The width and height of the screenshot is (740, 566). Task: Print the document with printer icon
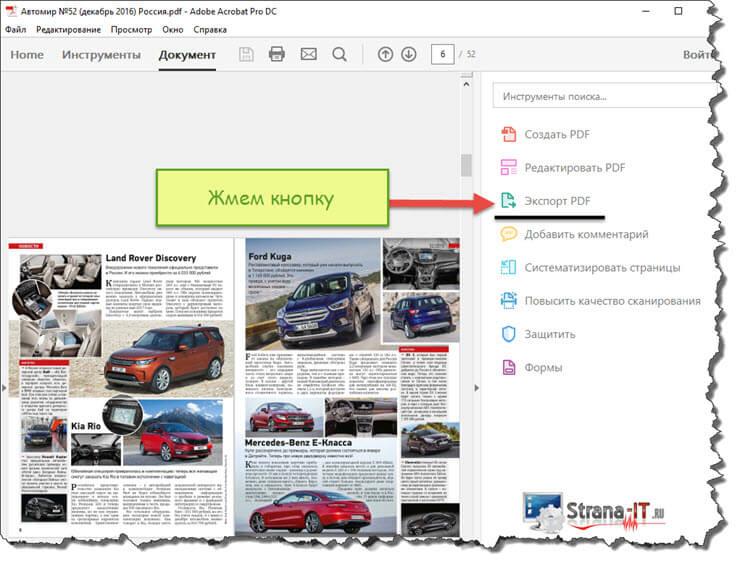277,54
